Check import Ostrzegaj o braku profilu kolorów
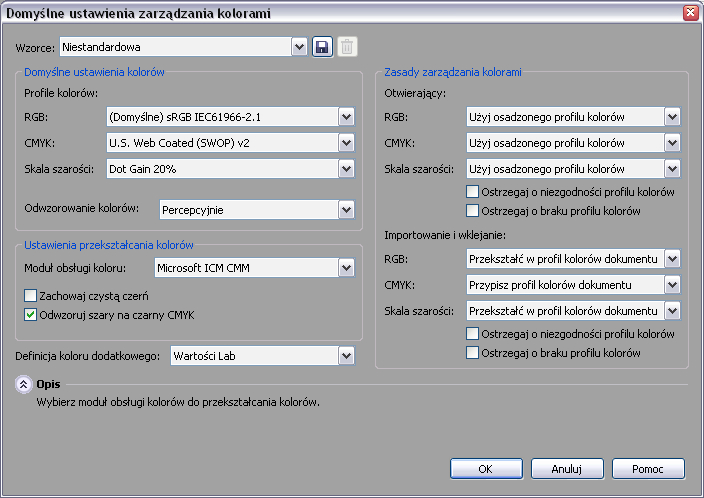Image resolution: width=704 pixels, height=498 pixels. point(473,353)
